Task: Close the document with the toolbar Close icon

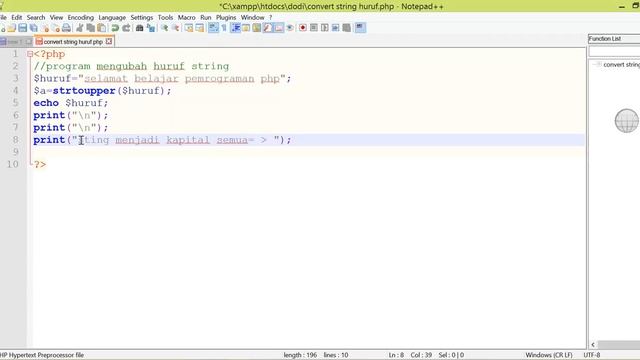Action: (45, 28)
